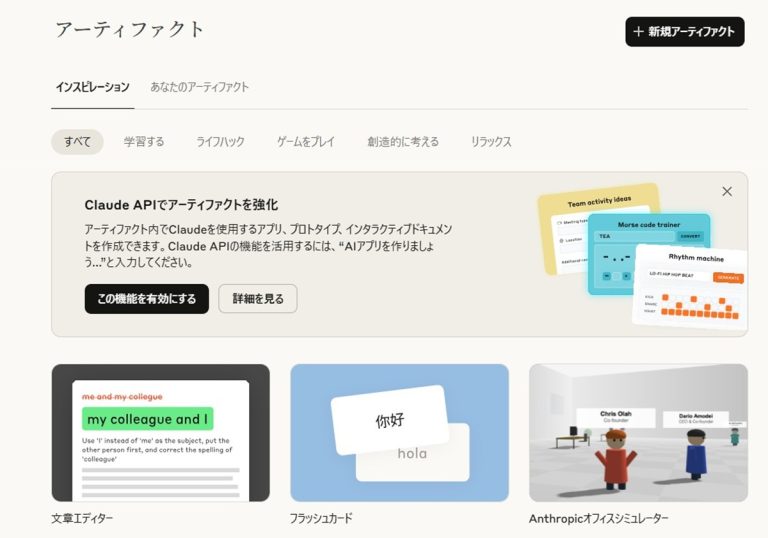Pick the リラックス category filter

coord(491,142)
